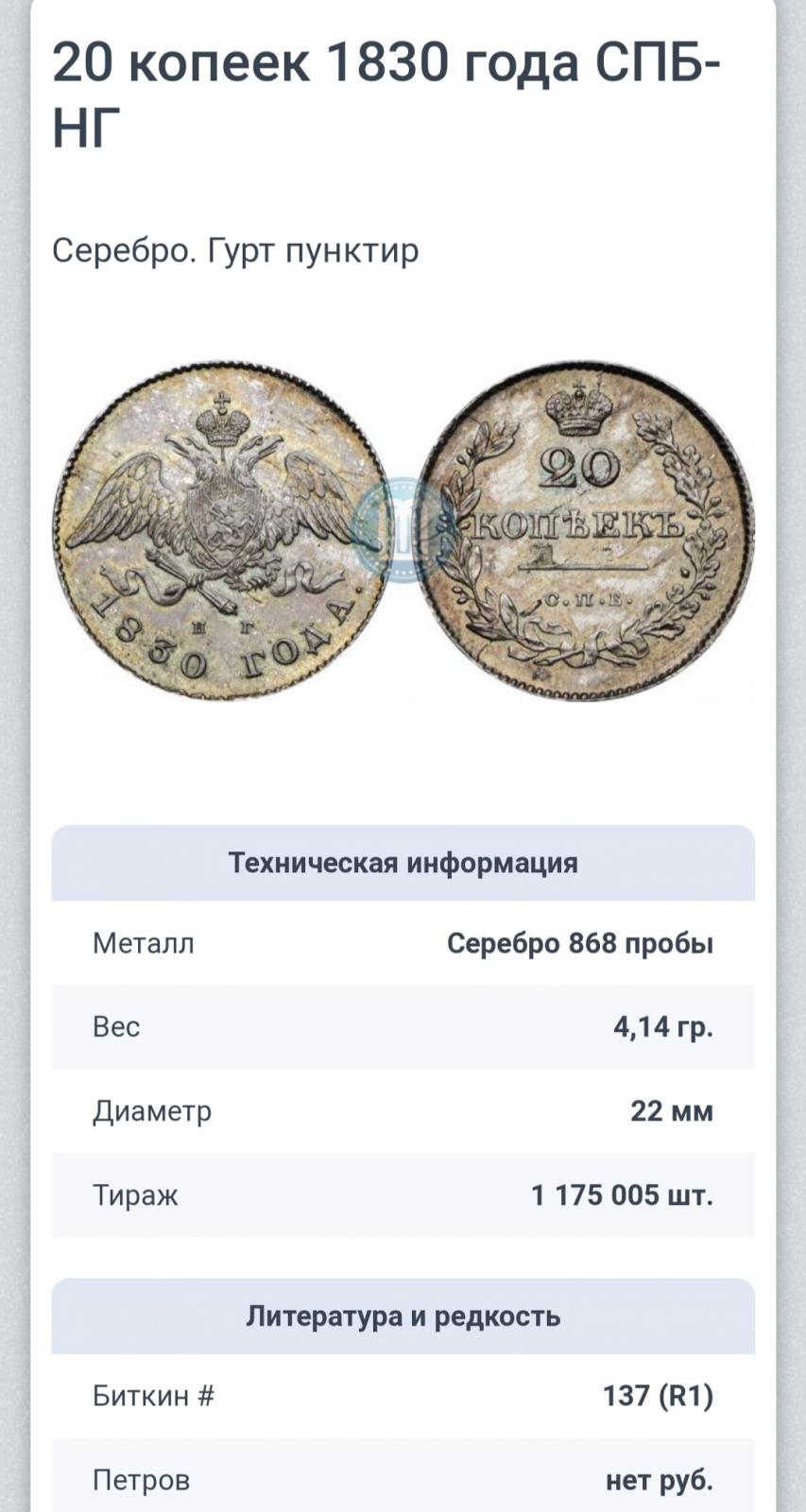The height and width of the screenshot is (1512, 806).
Task: Tap the 'Техническая информация' section header
Action: pyautogui.click(x=403, y=863)
